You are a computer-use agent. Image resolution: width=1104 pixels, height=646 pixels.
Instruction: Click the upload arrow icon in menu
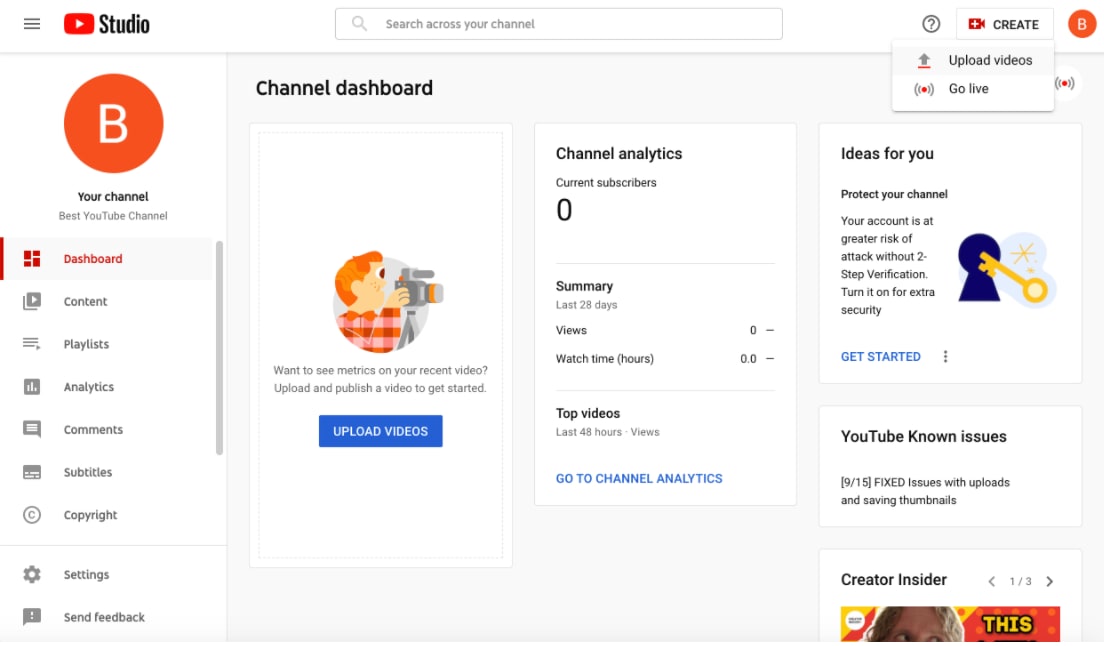[924, 61]
